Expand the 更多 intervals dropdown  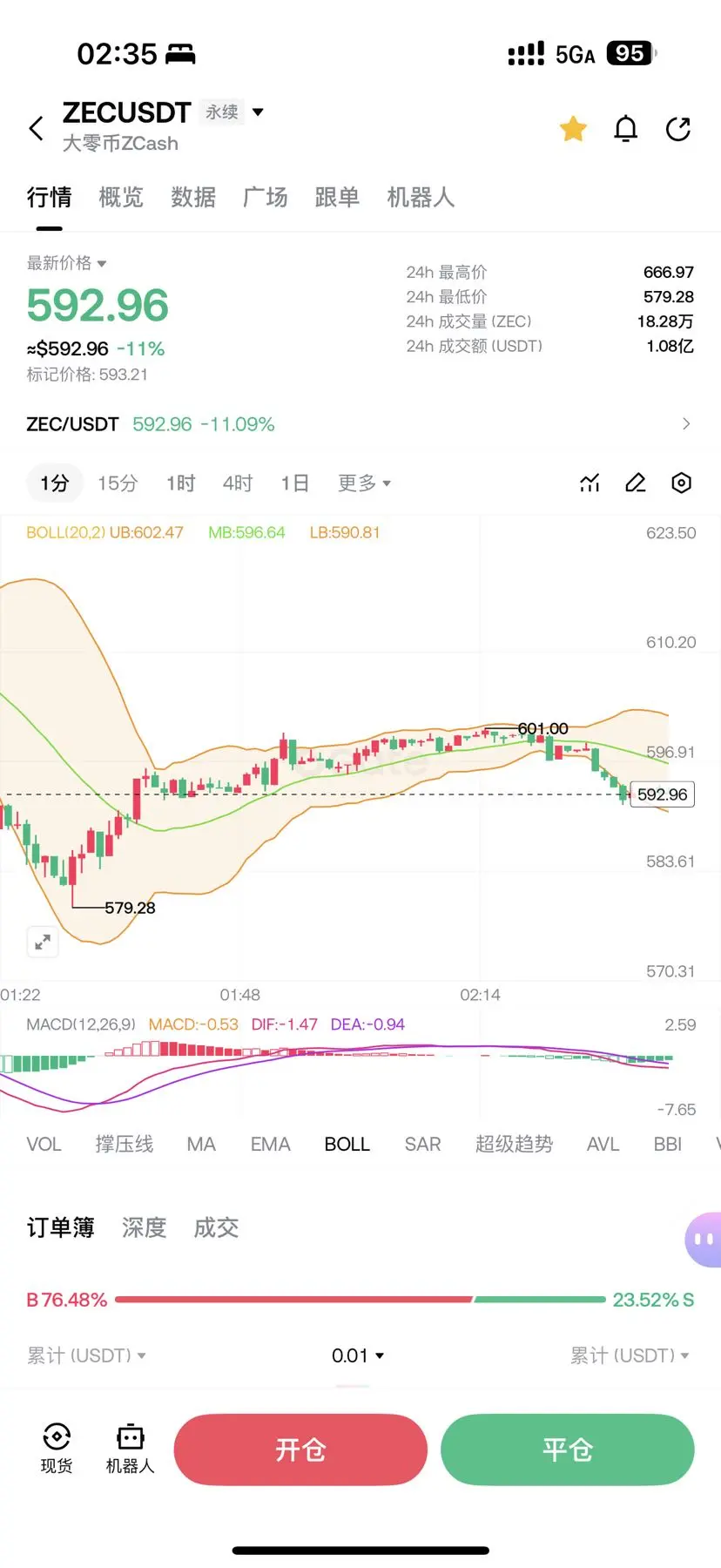pyautogui.click(x=364, y=483)
